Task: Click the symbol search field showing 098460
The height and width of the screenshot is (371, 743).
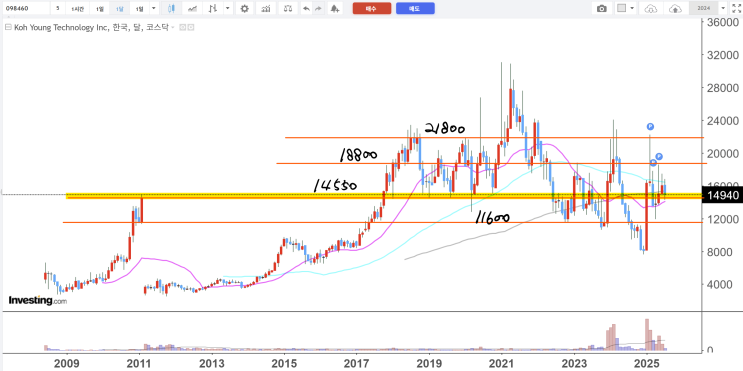Action: pos(26,8)
